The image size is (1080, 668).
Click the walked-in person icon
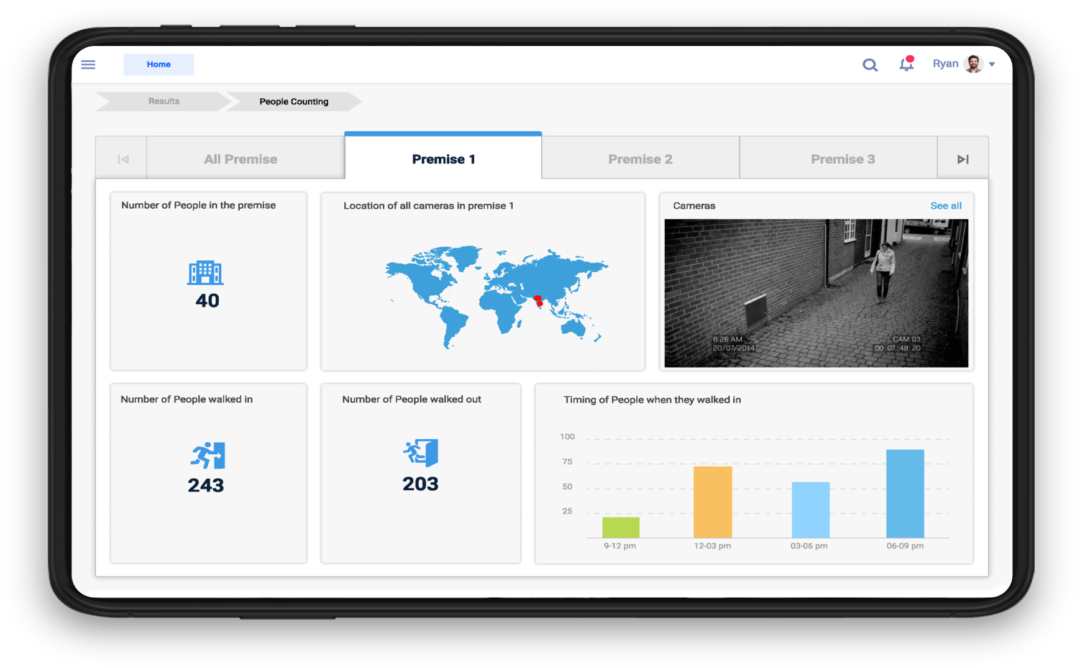208,456
